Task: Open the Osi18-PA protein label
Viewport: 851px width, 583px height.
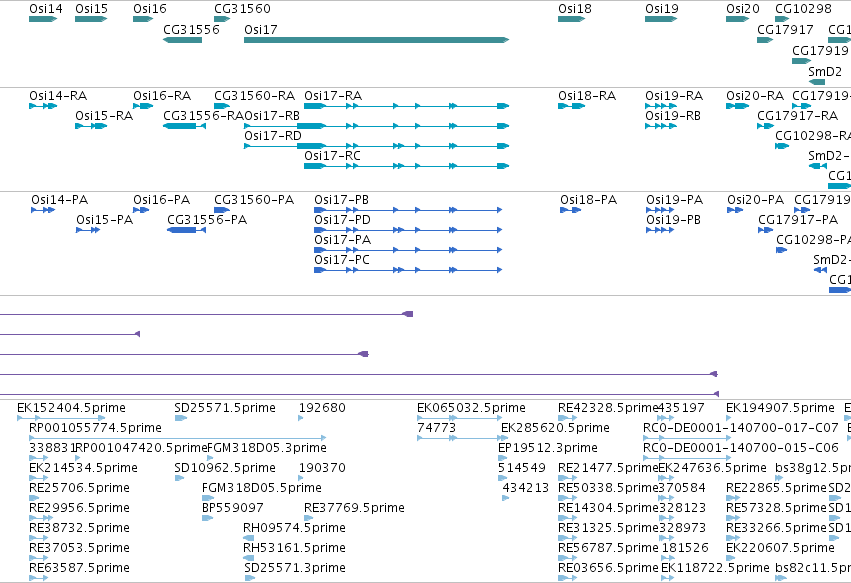Action: click(588, 200)
